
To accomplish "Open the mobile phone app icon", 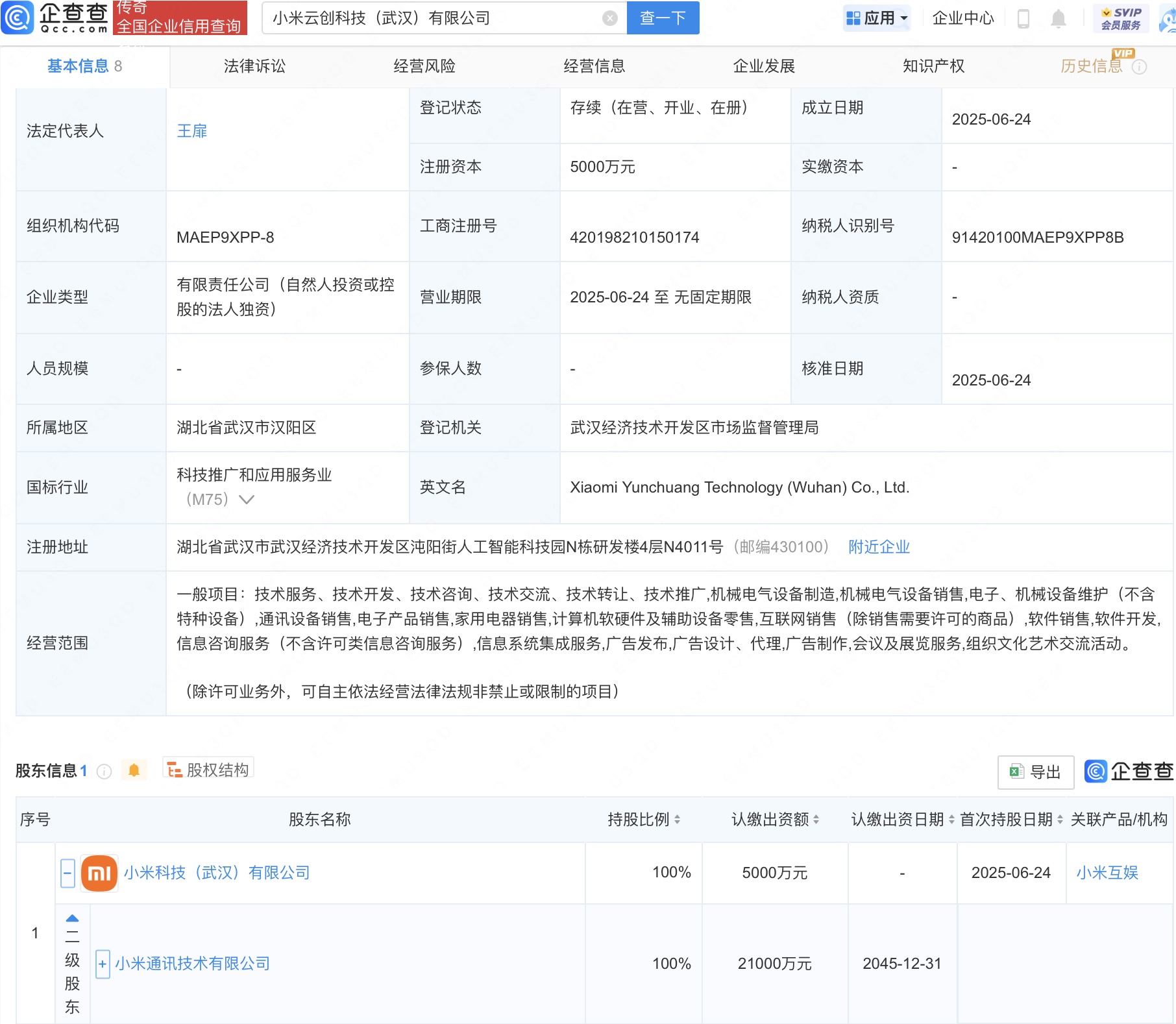I will point(1023,18).
